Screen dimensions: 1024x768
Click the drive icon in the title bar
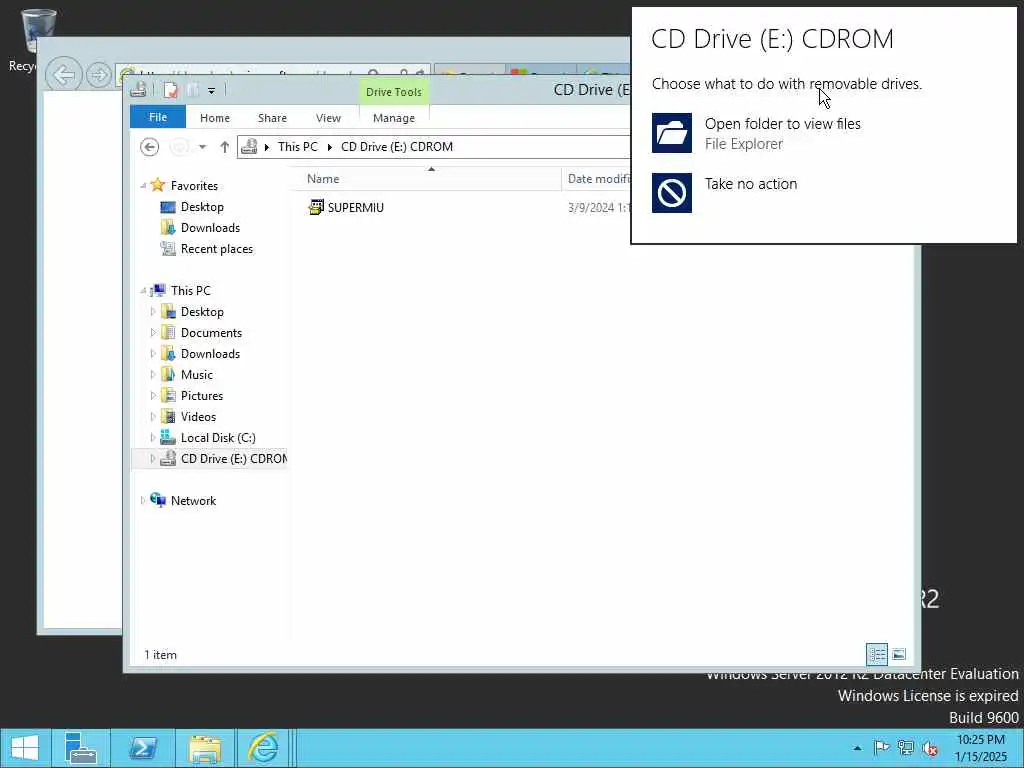138,90
